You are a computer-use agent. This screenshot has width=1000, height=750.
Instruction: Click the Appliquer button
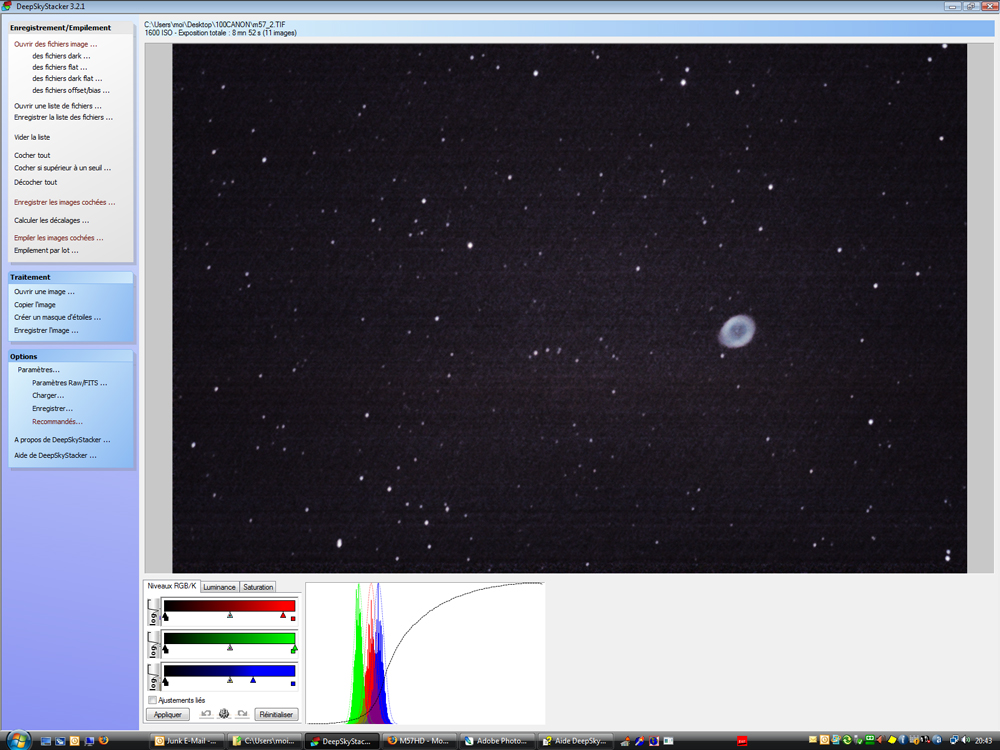coord(168,714)
